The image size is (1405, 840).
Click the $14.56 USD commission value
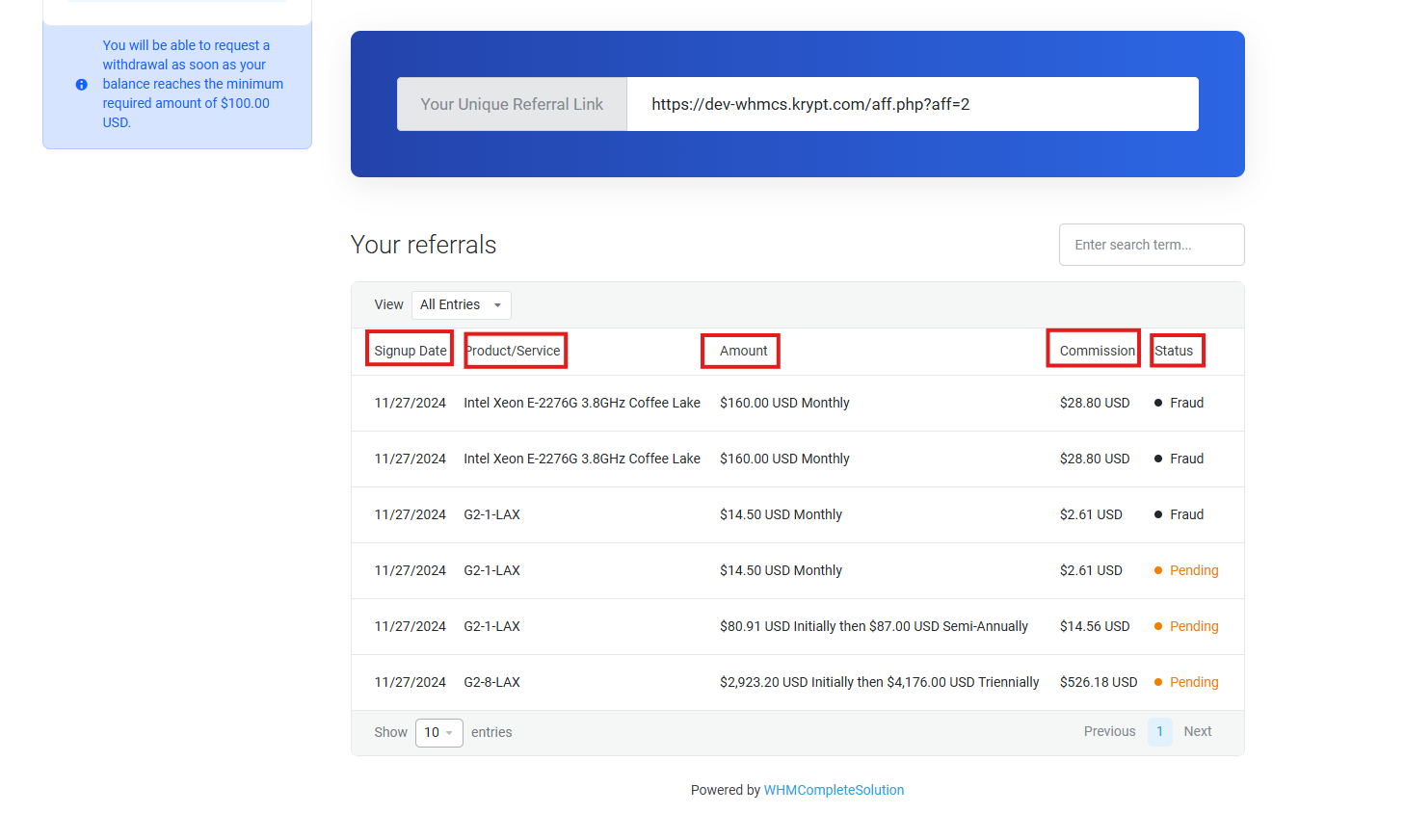(1095, 626)
